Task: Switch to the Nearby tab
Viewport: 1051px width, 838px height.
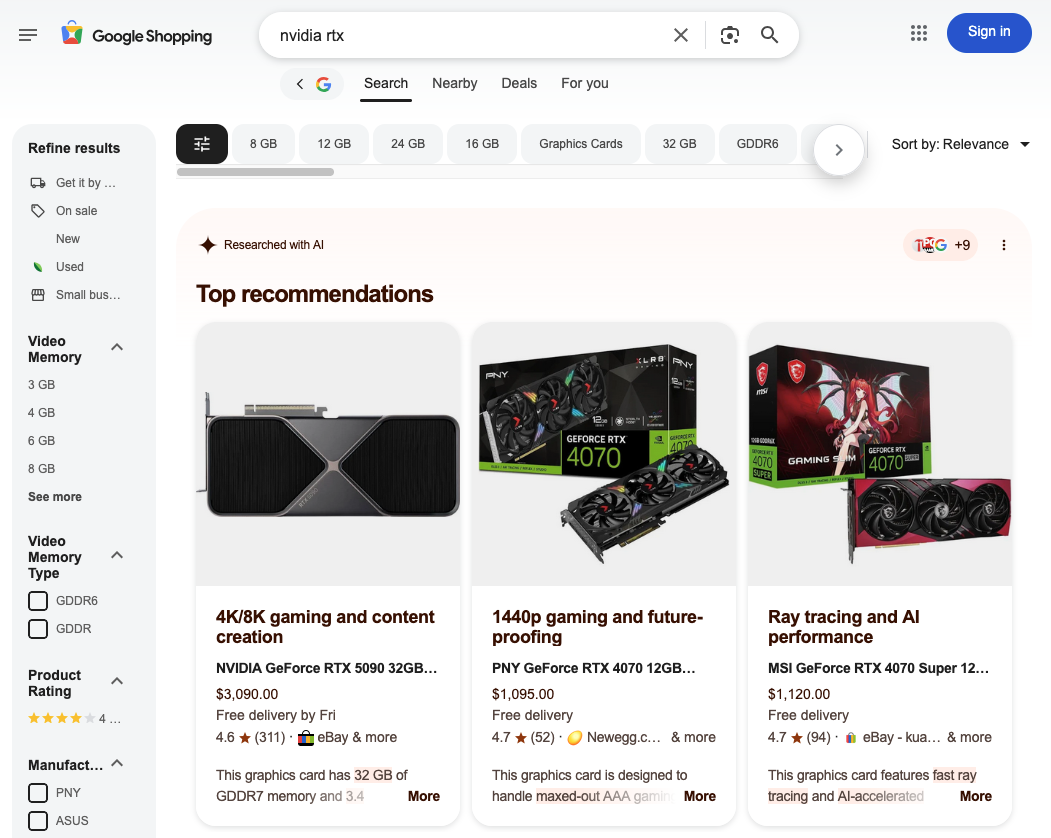Action: (x=454, y=83)
